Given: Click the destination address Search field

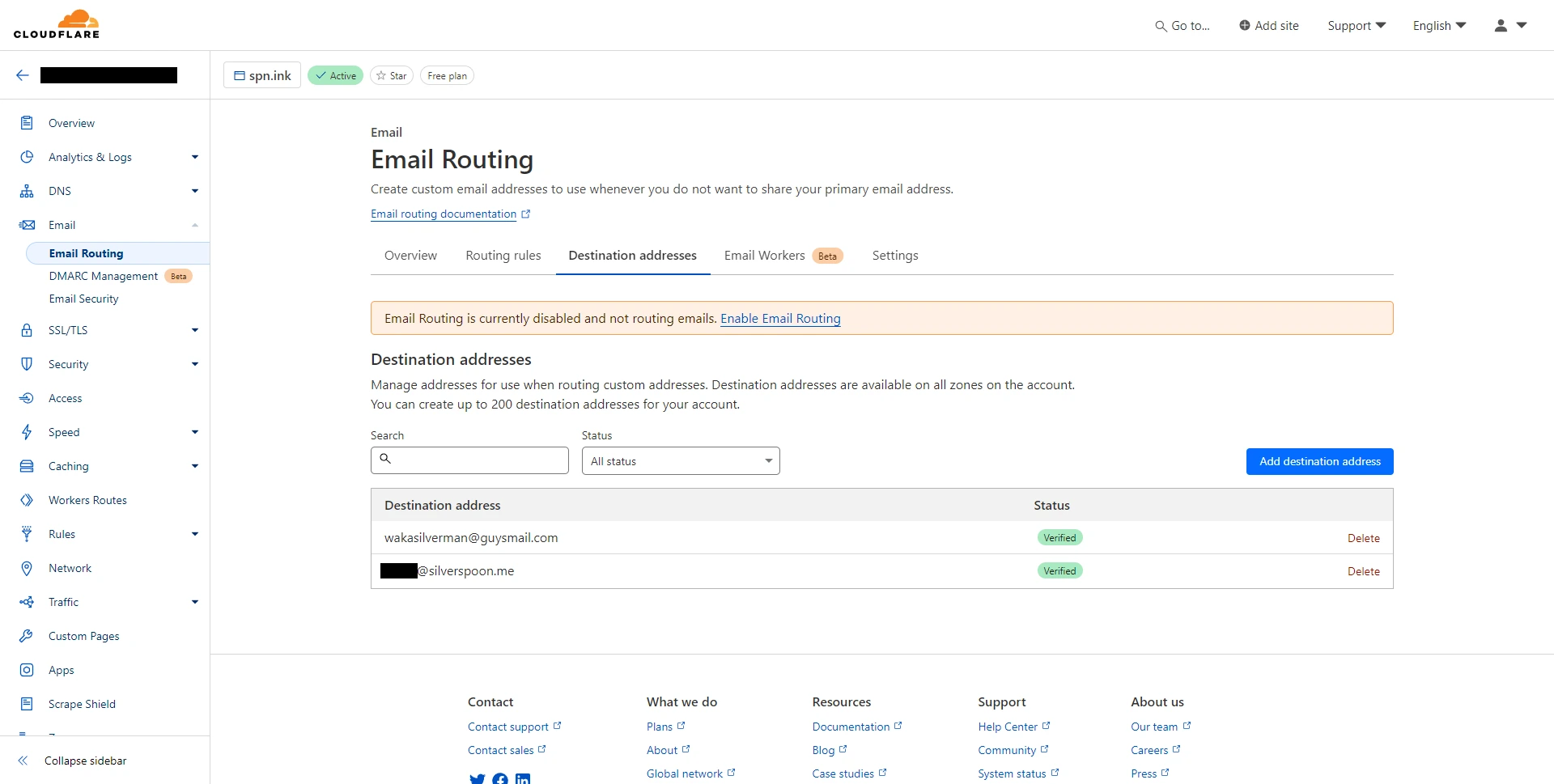Looking at the screenshot, I should (x=479, y=460).
